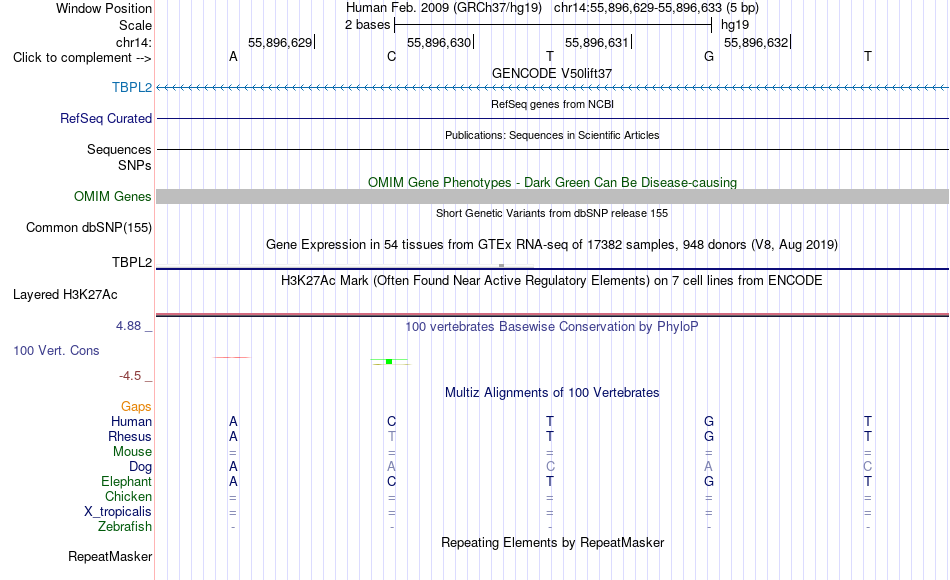The height and width of the screenshot is (580, 950).
Task: Open the H3K27Ac Mark track title
Action: 552,281
